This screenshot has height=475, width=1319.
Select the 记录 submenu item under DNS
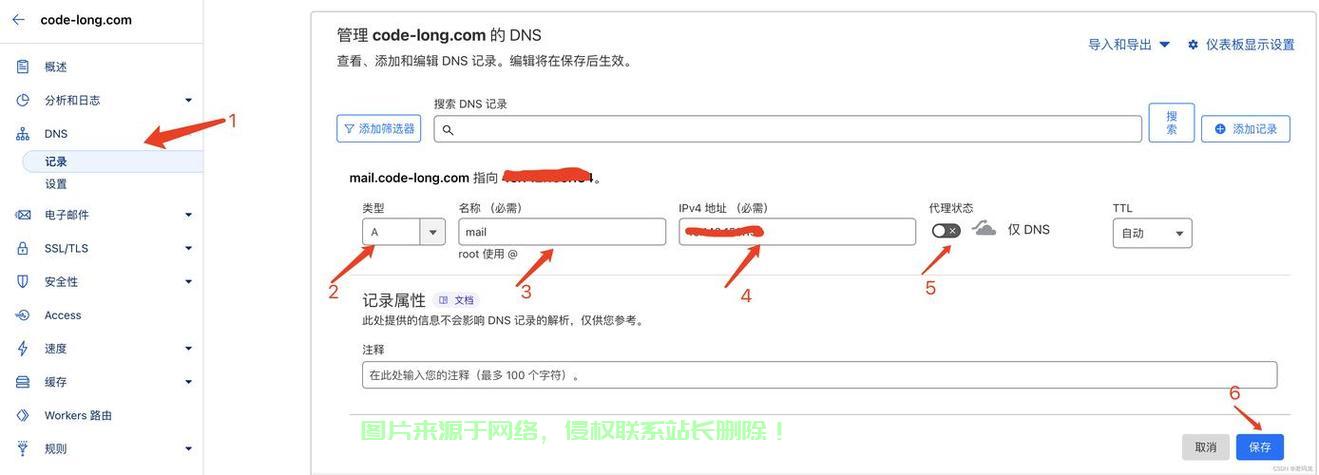(56, 162)
